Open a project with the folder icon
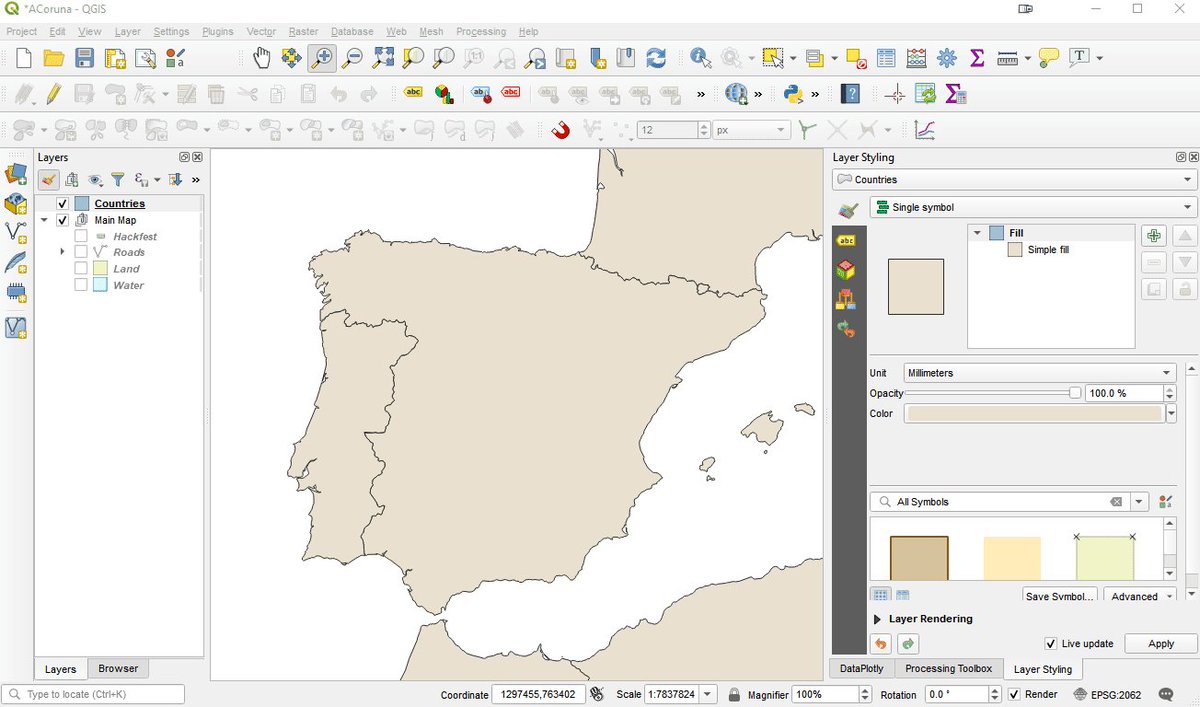Screen dimensions: 1200x707 pyautogui.click(x=54, y=58)
